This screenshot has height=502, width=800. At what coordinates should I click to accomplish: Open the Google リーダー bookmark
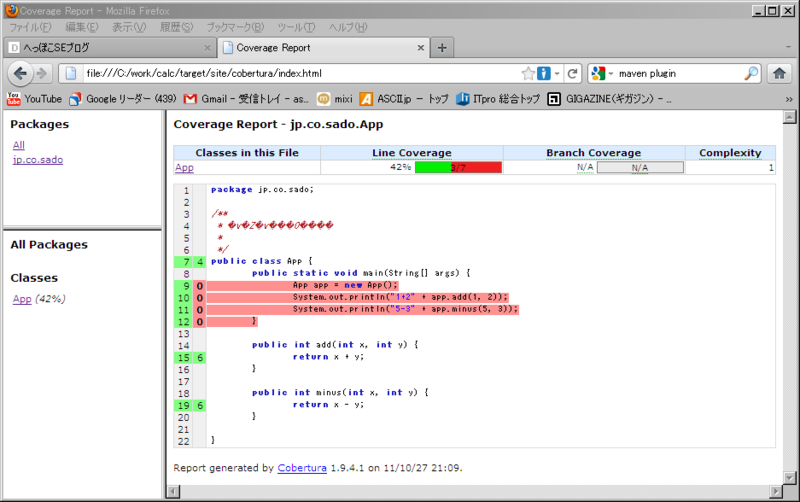[123, 99]
